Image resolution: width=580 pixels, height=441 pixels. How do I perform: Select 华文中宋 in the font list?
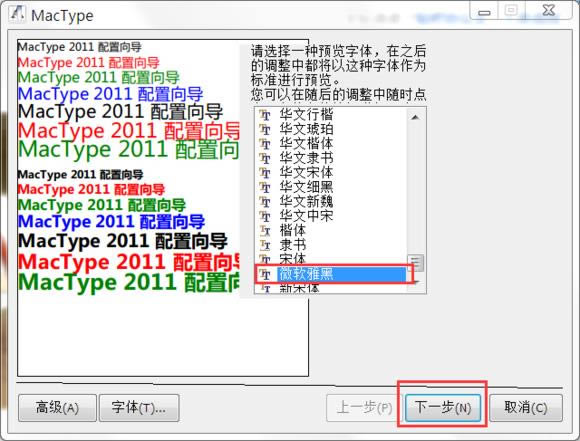click(306, 216)
